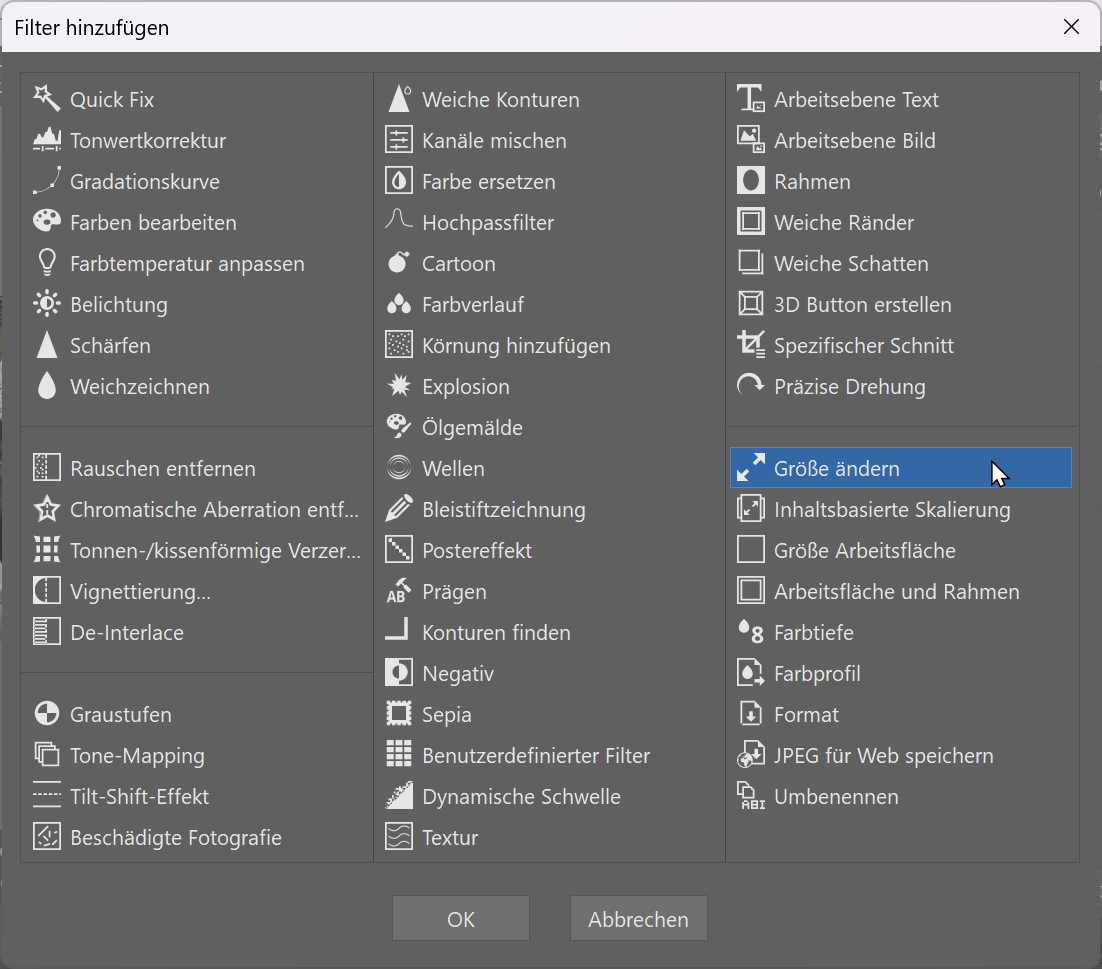Close the Filter hinzufügen dialog
The image size is (1102, 969).
1071,27
